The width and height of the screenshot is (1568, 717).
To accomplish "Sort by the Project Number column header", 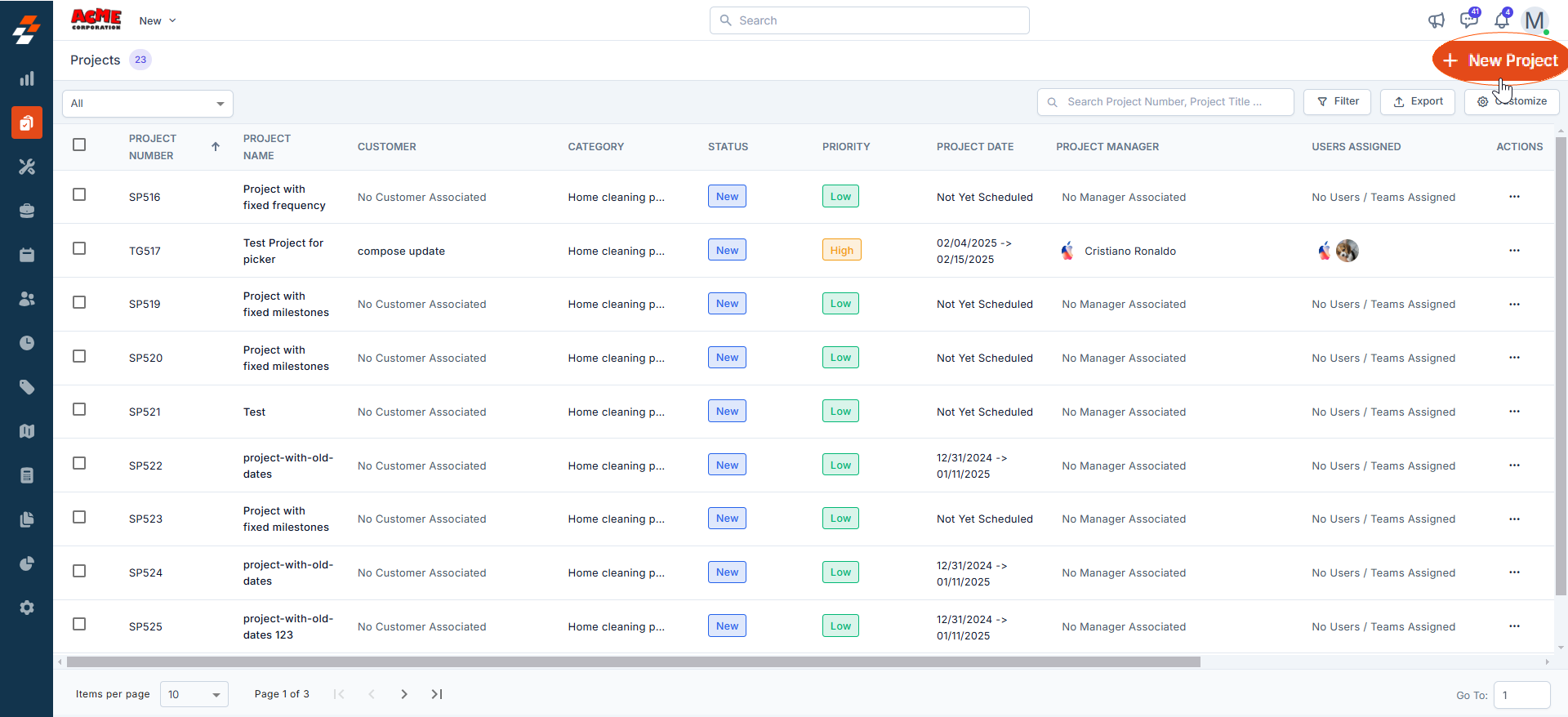I will (153, 147).
